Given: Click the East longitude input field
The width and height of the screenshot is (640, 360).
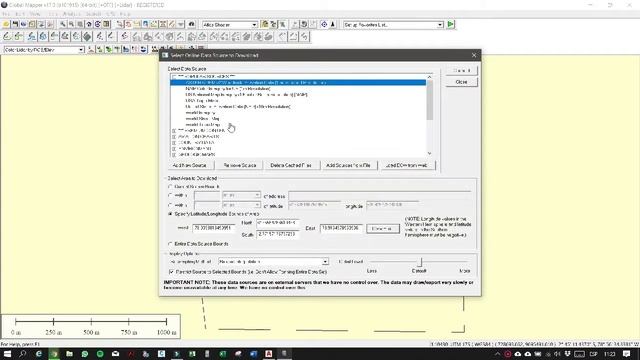Looking at the screenshot, I should point(342,228).
